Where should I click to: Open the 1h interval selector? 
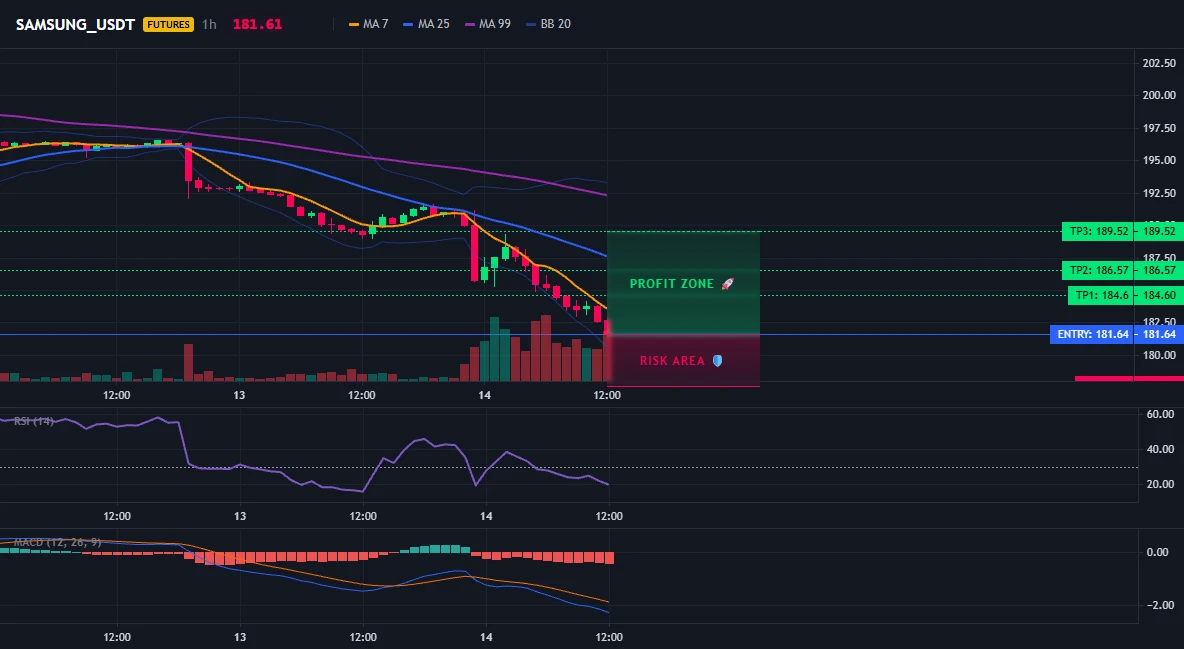pos(209,24)
